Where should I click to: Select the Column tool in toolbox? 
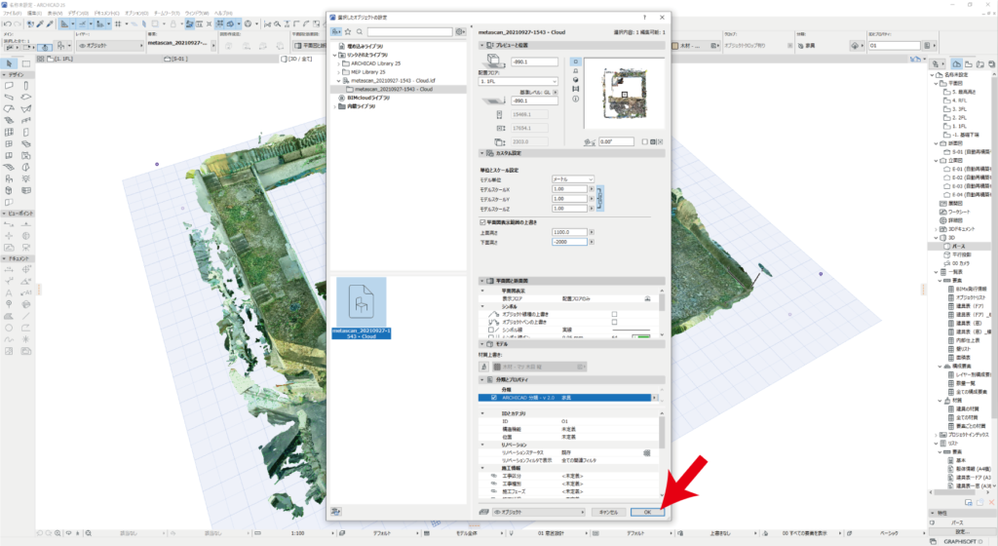tap(25, 85)
